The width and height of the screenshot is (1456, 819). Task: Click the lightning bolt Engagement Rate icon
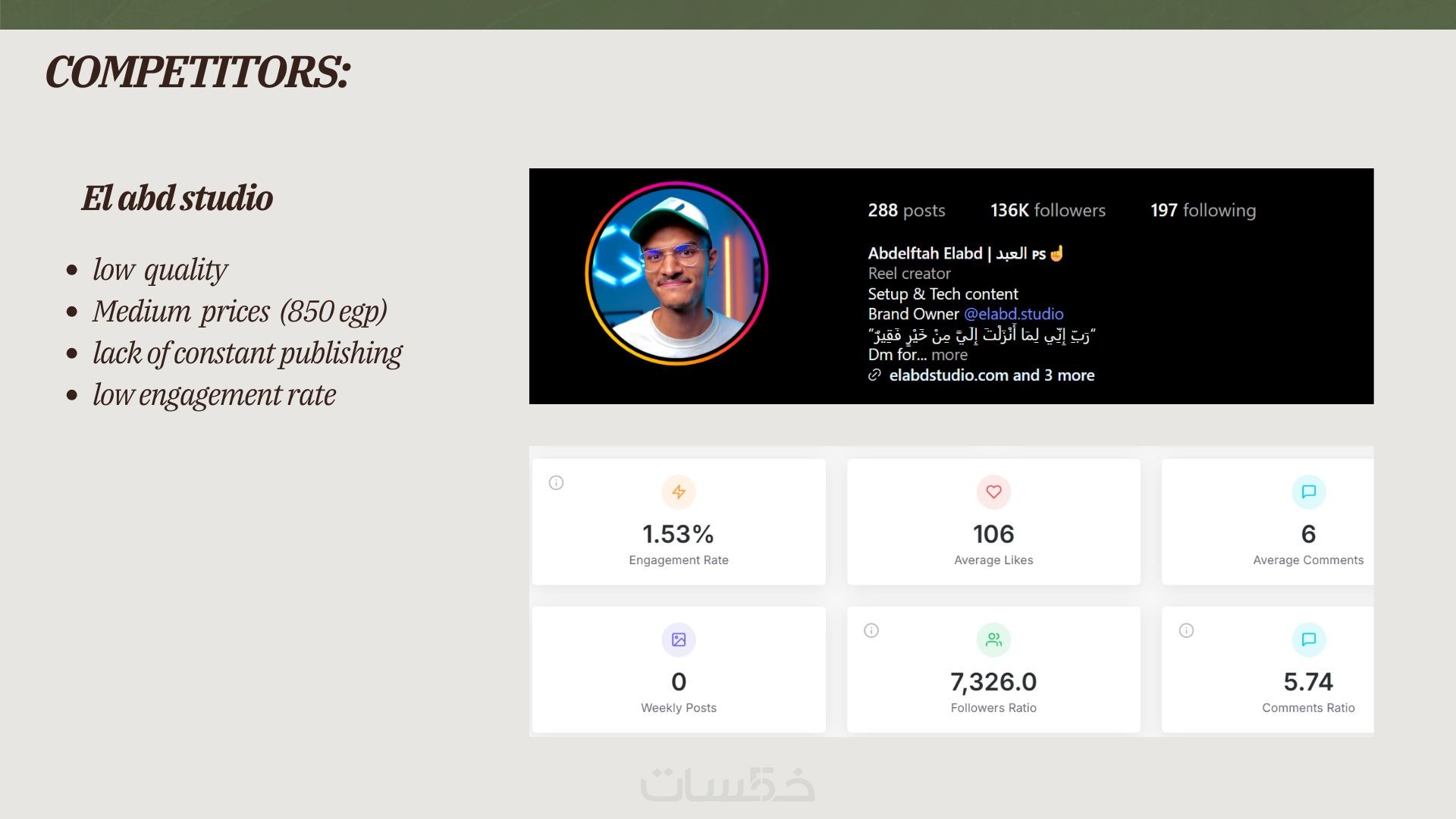tap(679, 492)
